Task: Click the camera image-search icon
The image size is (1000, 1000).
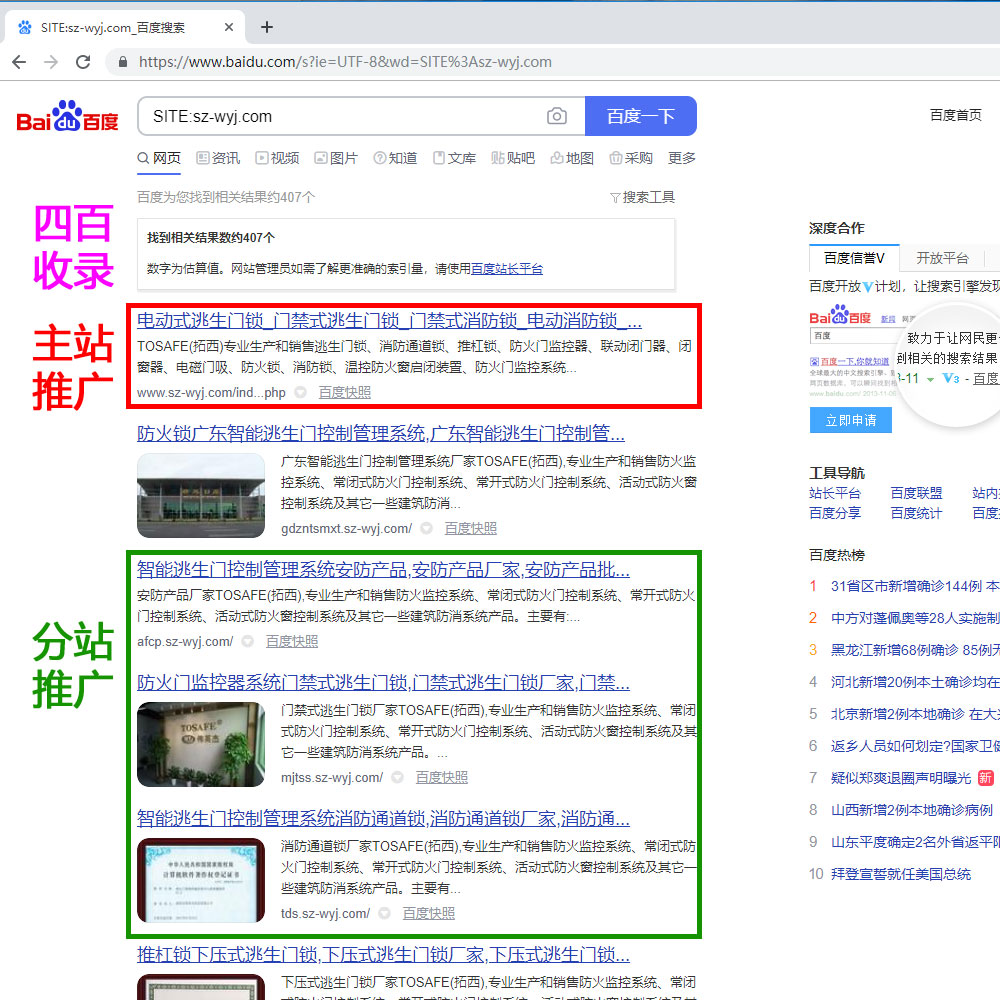Action: point(556,116)
